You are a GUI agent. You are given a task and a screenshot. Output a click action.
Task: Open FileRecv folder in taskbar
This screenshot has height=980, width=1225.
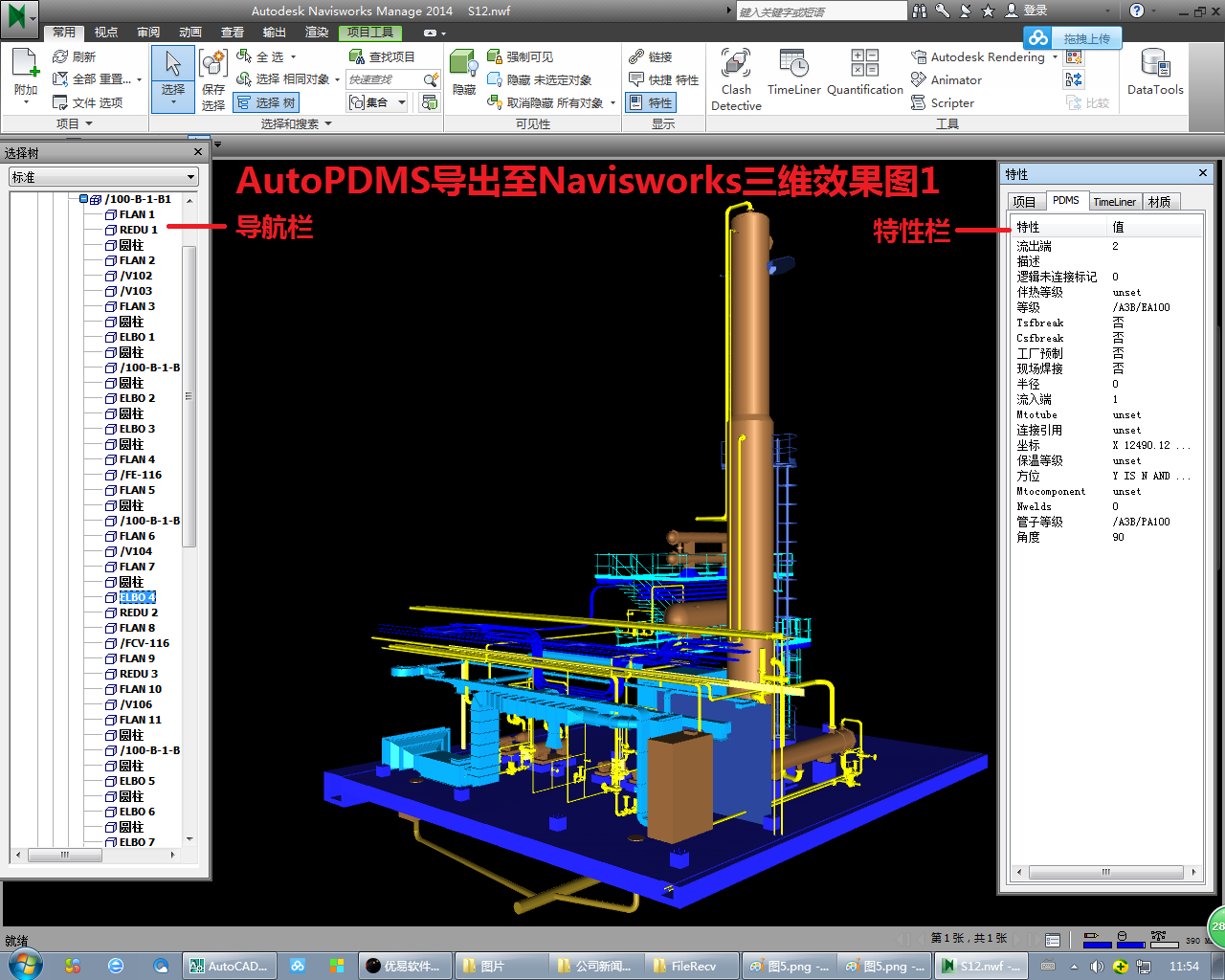pos(693,966)
